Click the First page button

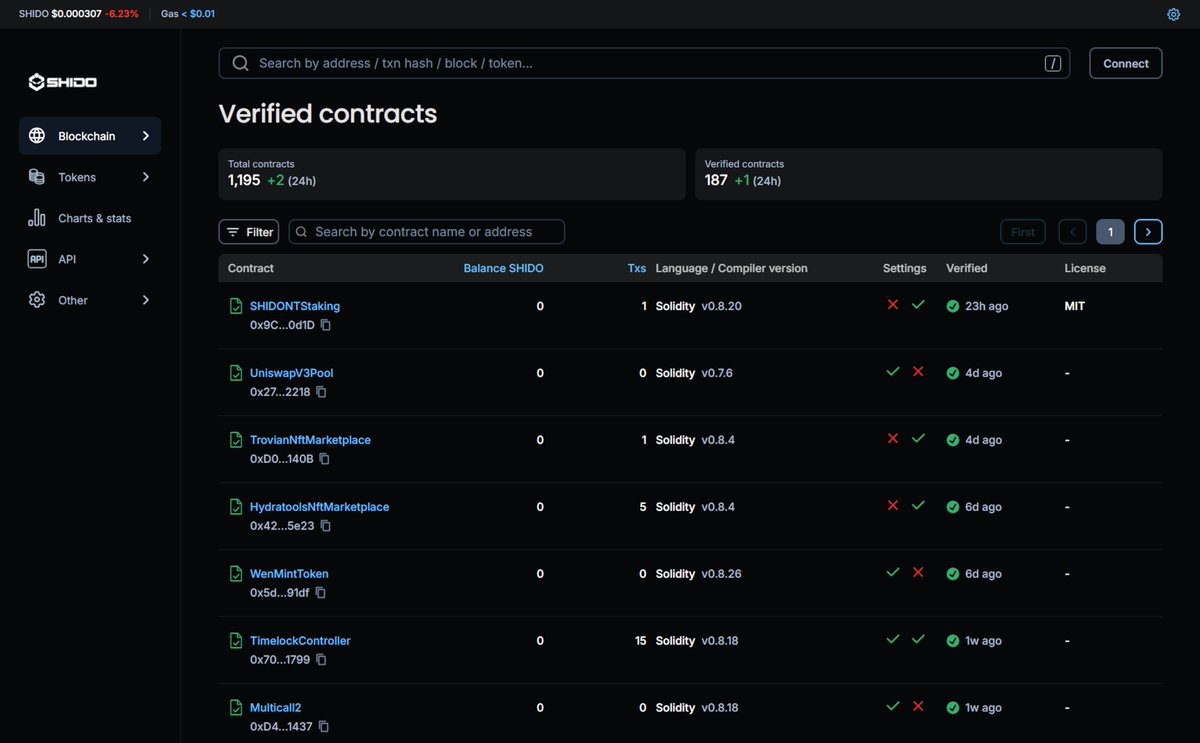[x=1023, y=232]
